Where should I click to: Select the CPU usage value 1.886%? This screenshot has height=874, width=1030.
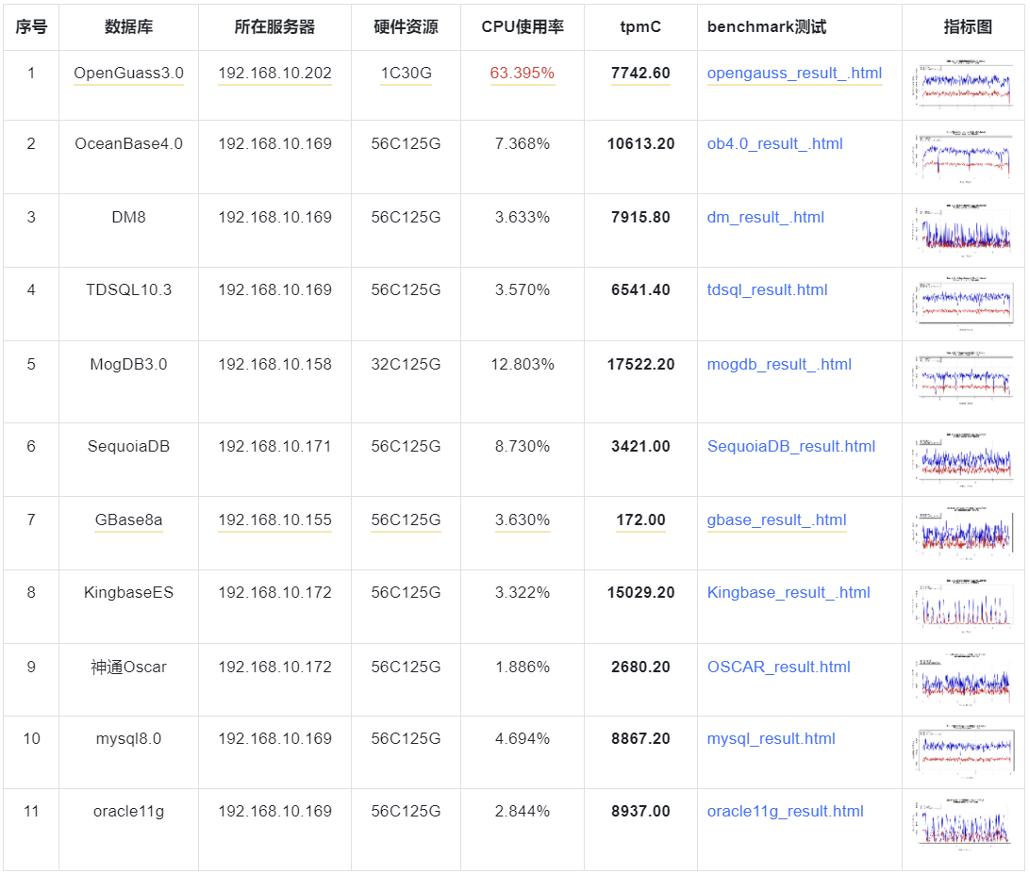pyautogui.click(x=522, y=667)
